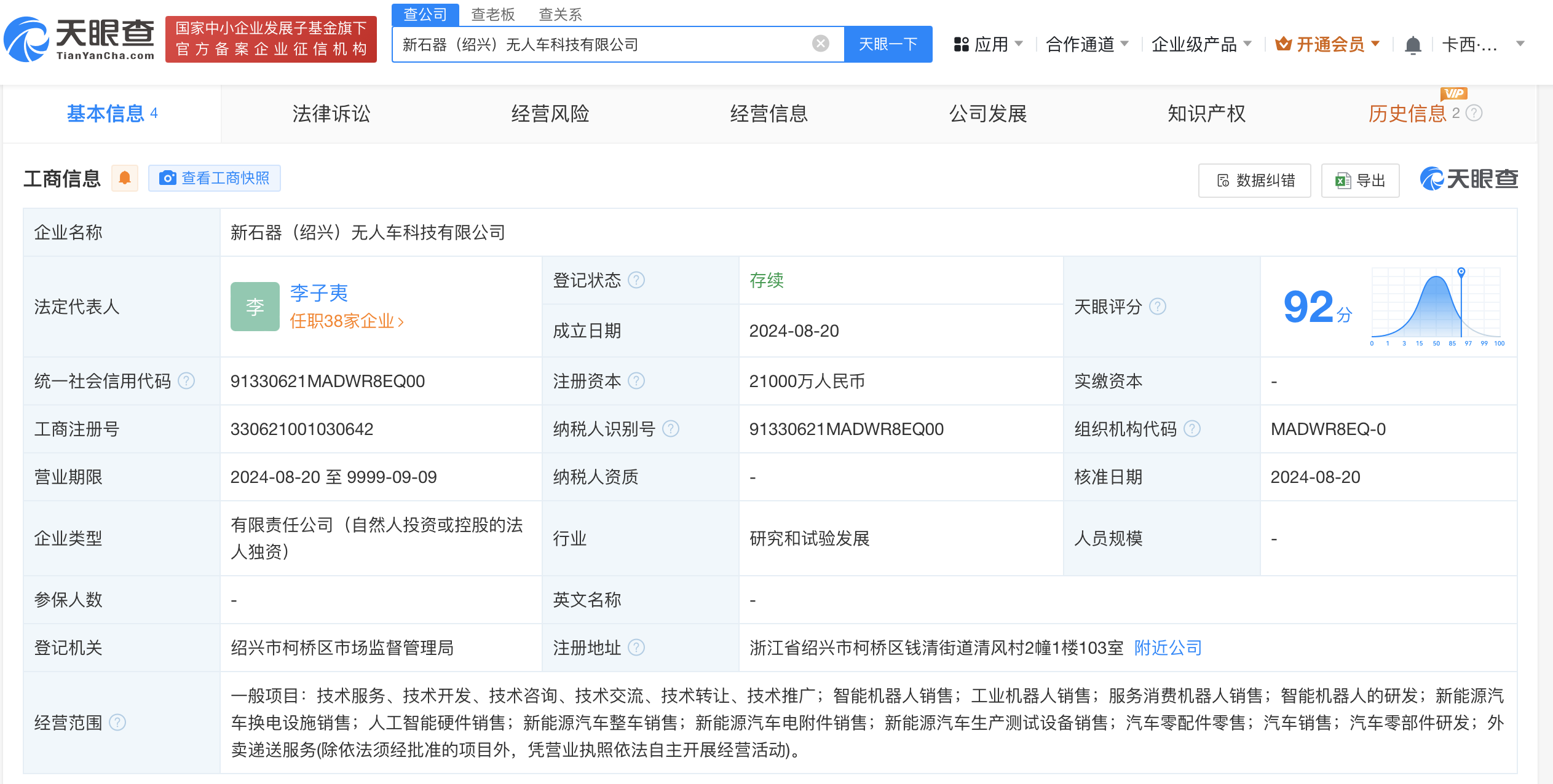Clear the search box with the X icon

[820, 42]
